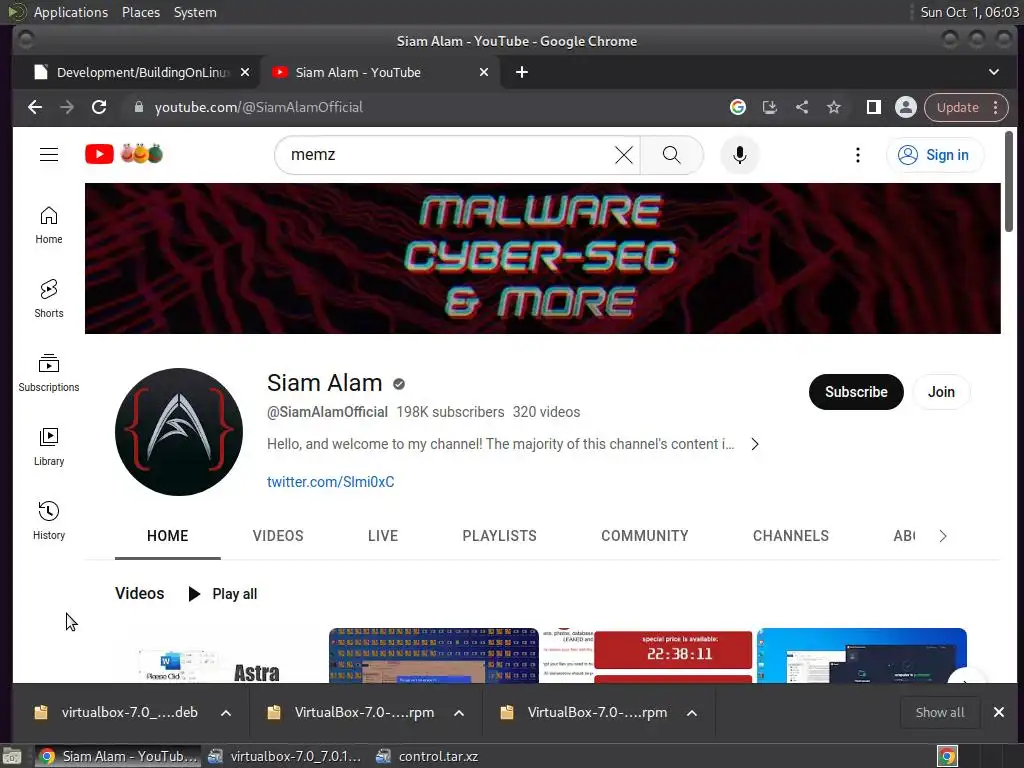Click Play all for Videos
Screen dimensions: 1024x768
(x=223, y=594)
